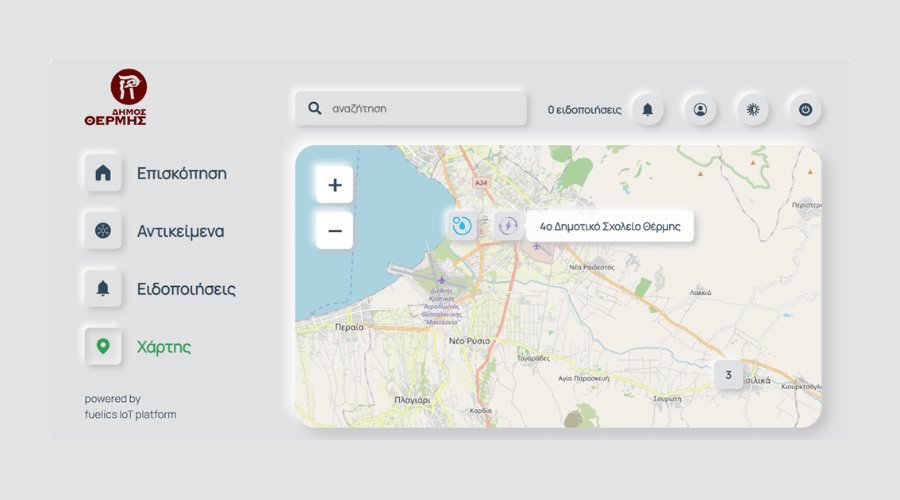Screen dimensions: 900x500
Task: Click the Δήμος Θέρμης logo
Action: (x=117, y=97)
